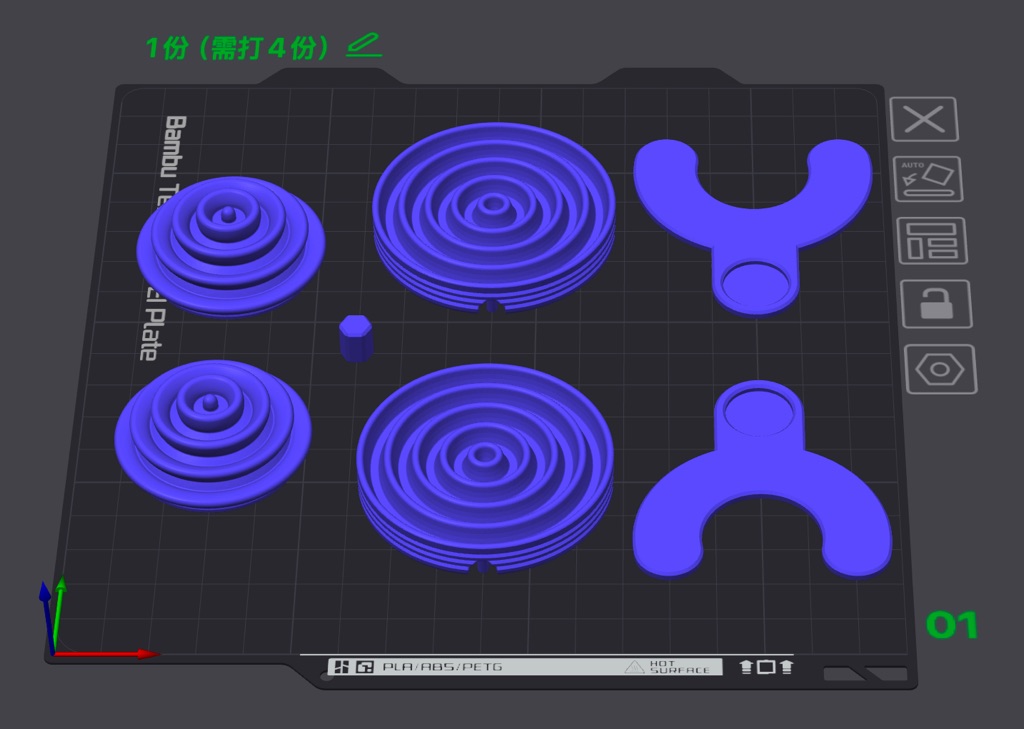Select the lower center concentric ring disc
Screen dimensions: 1024x729
(485, 468)
